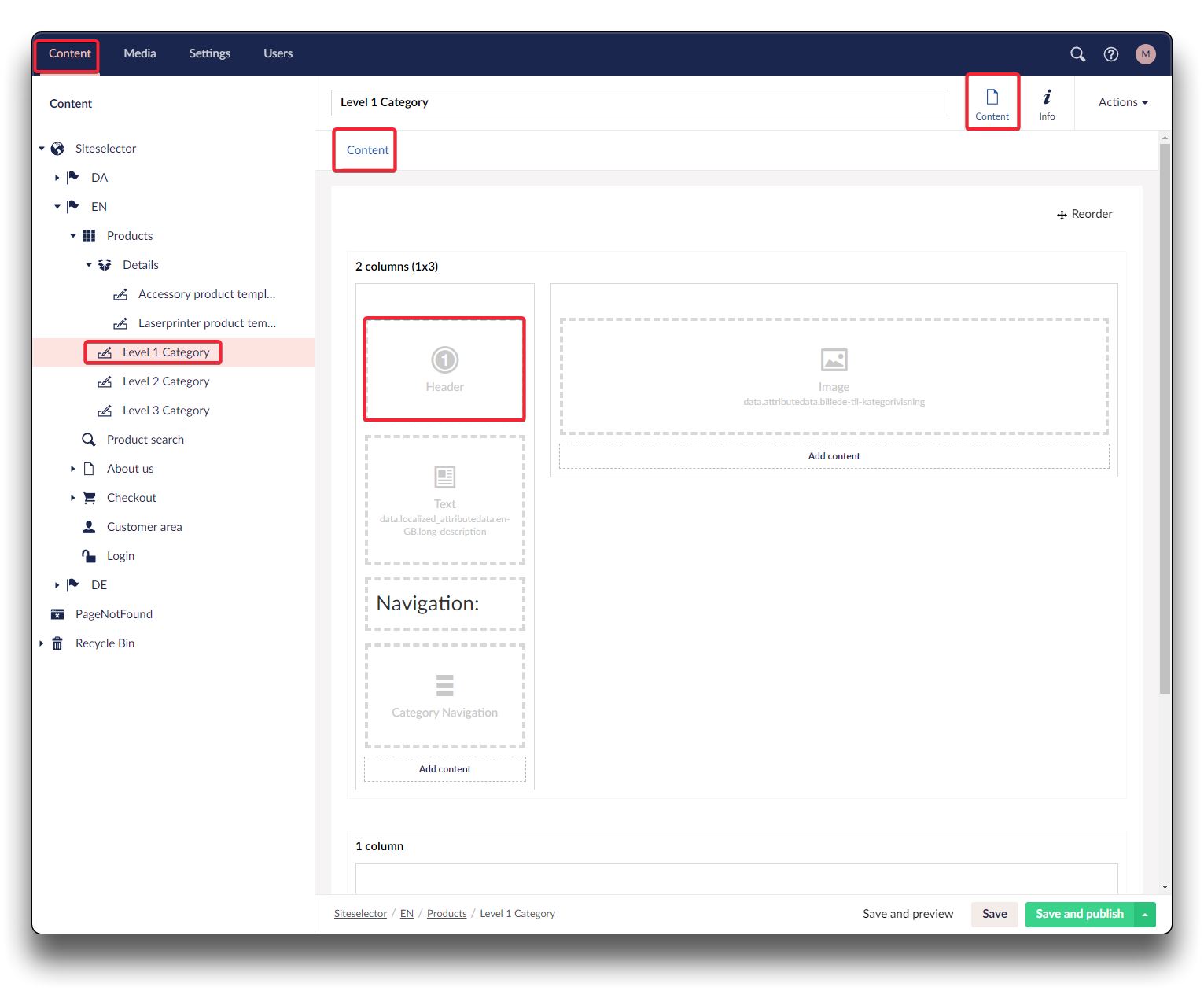Follow the Products breadcrumb link
This screenshot has width=1204, height=991.
tap(447, 914)
